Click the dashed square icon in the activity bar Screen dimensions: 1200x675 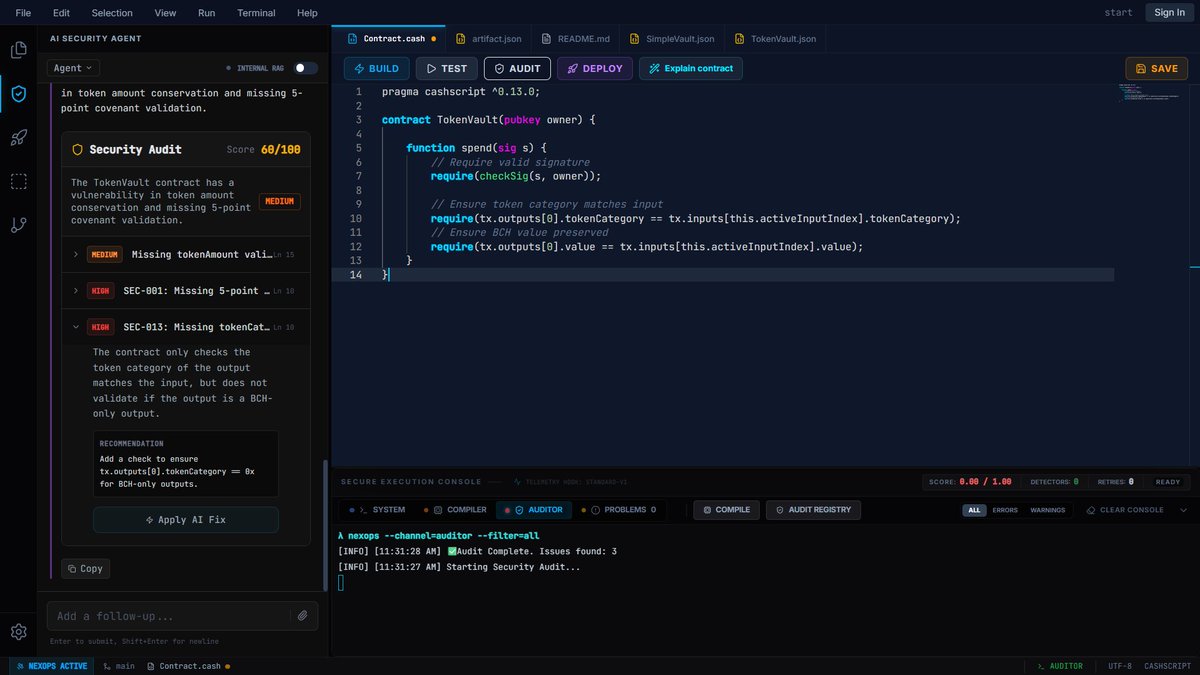[x=18, y=181]
